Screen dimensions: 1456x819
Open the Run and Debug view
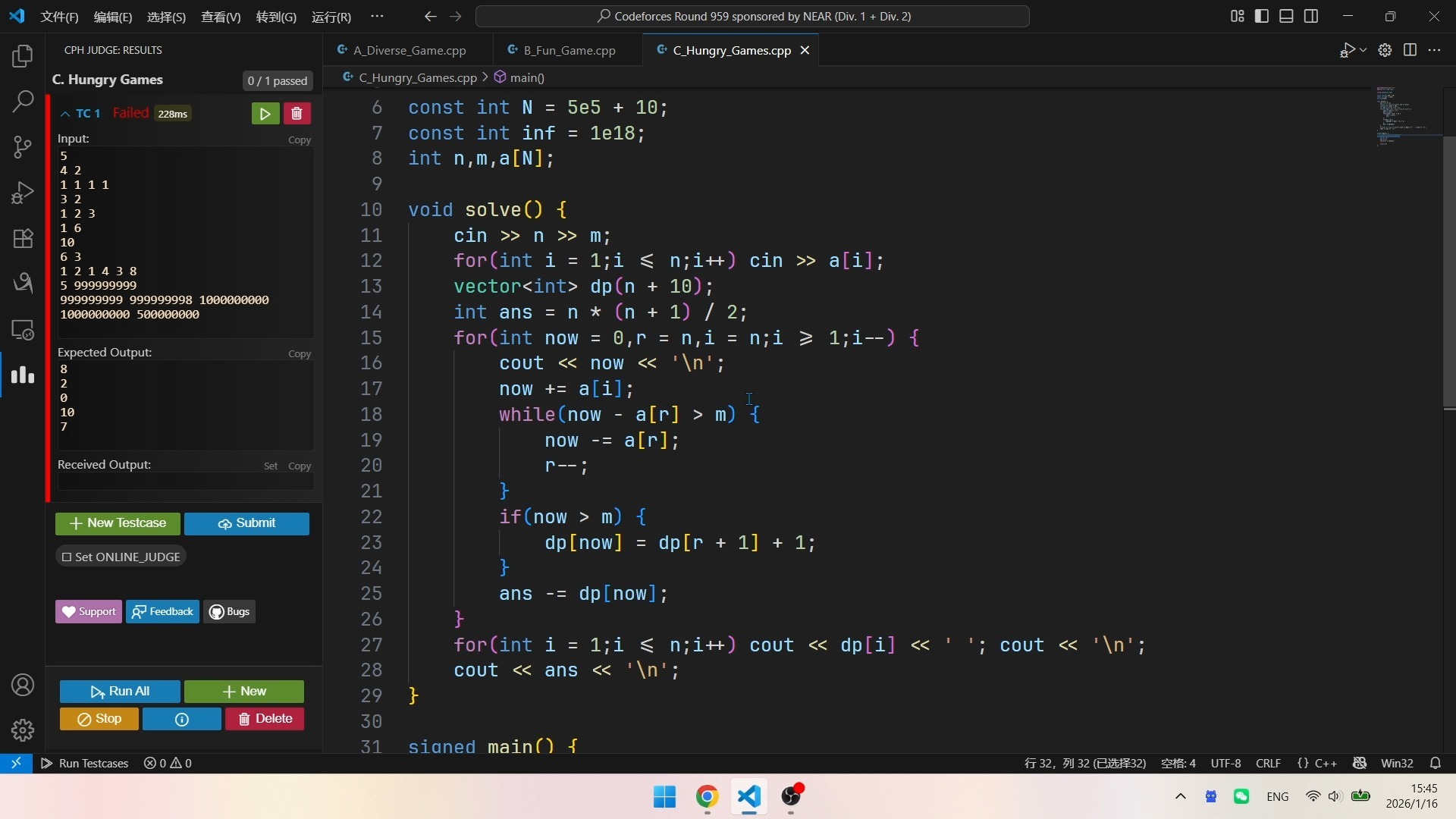coord(23,193)
